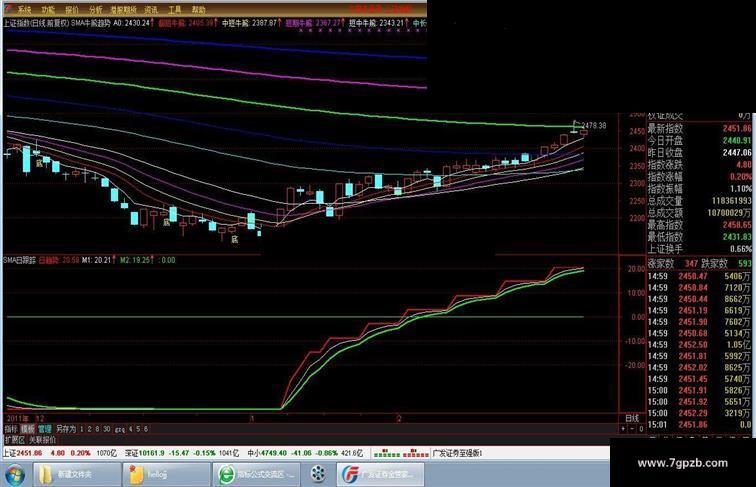Image resolution: width=756 pixels, height=487 pixels.
Task: Open the 工具 menu
Action: pos(176,9)
